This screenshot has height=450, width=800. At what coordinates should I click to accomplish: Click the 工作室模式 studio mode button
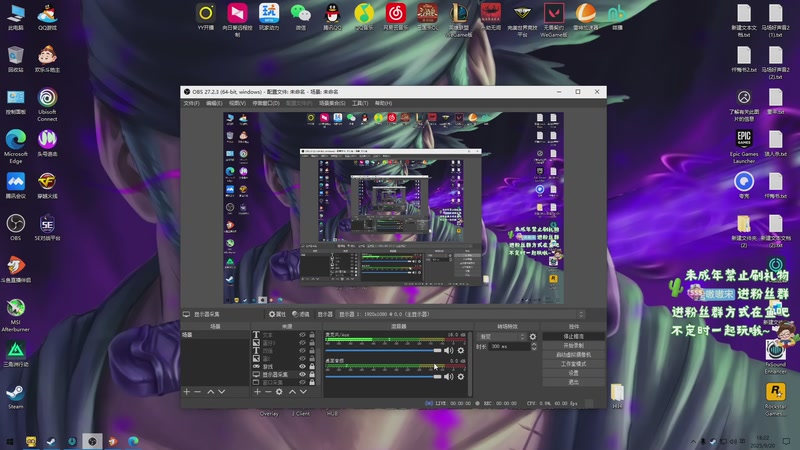(x=573, y=364)
